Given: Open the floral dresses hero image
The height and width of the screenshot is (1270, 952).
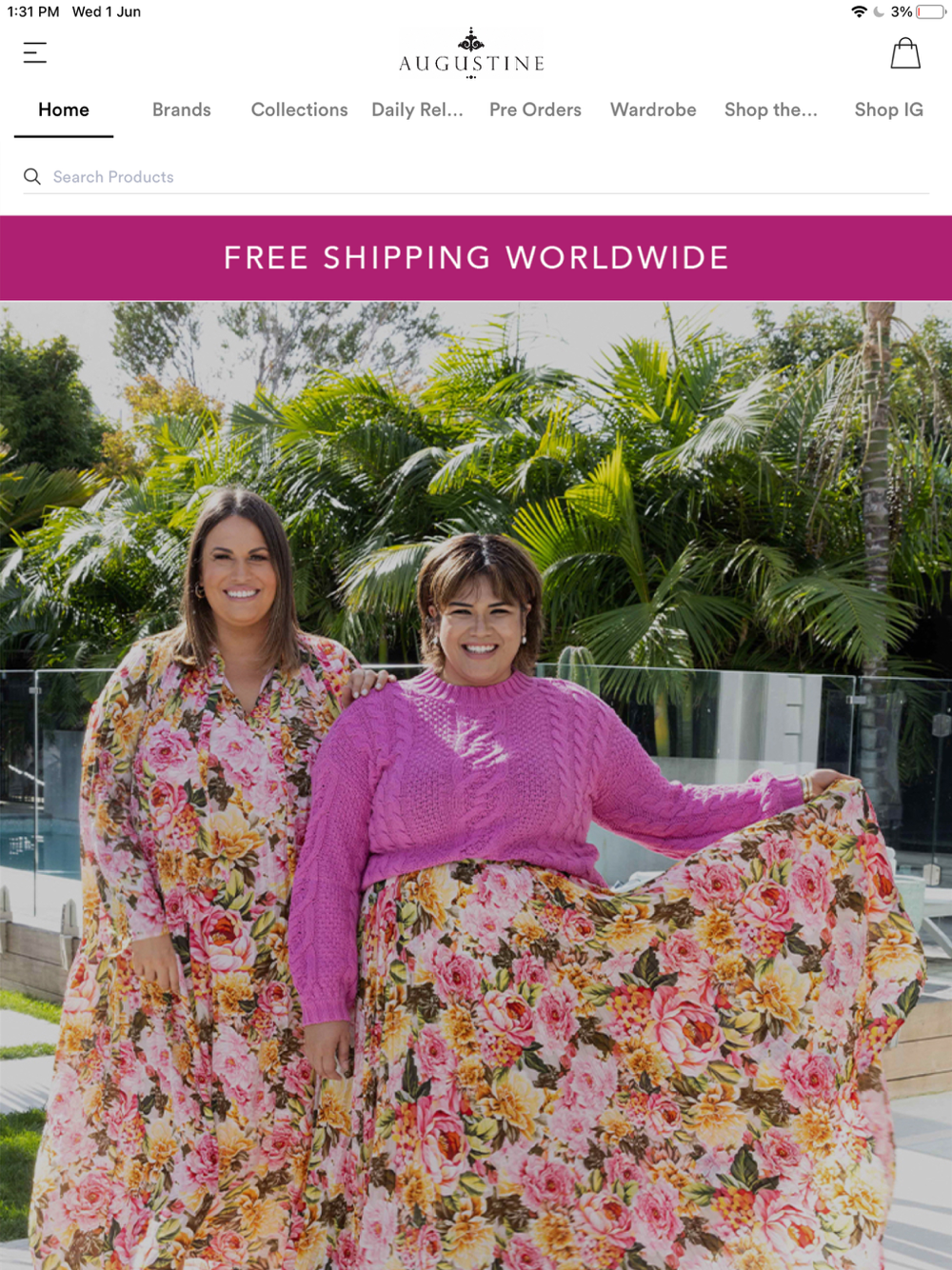Looking at the screenshot, I should pyautogui.click(x=476, y=785).
